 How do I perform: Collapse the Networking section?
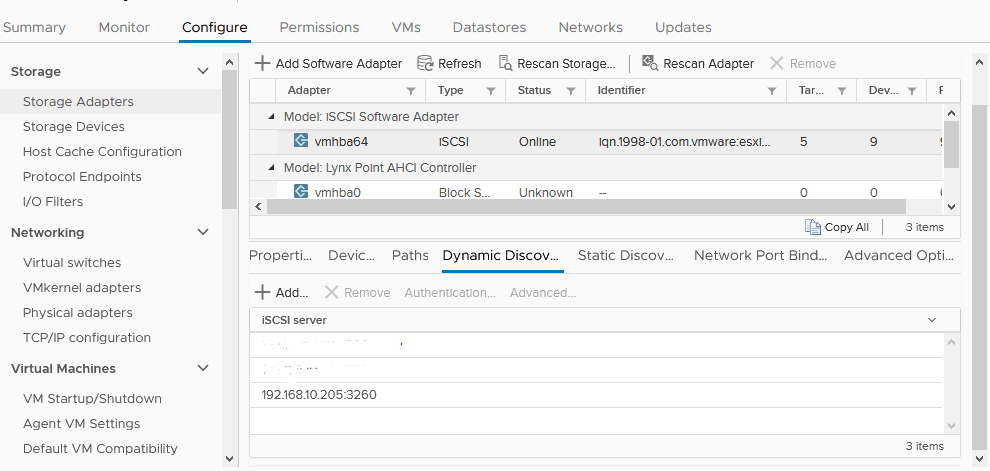203,232
